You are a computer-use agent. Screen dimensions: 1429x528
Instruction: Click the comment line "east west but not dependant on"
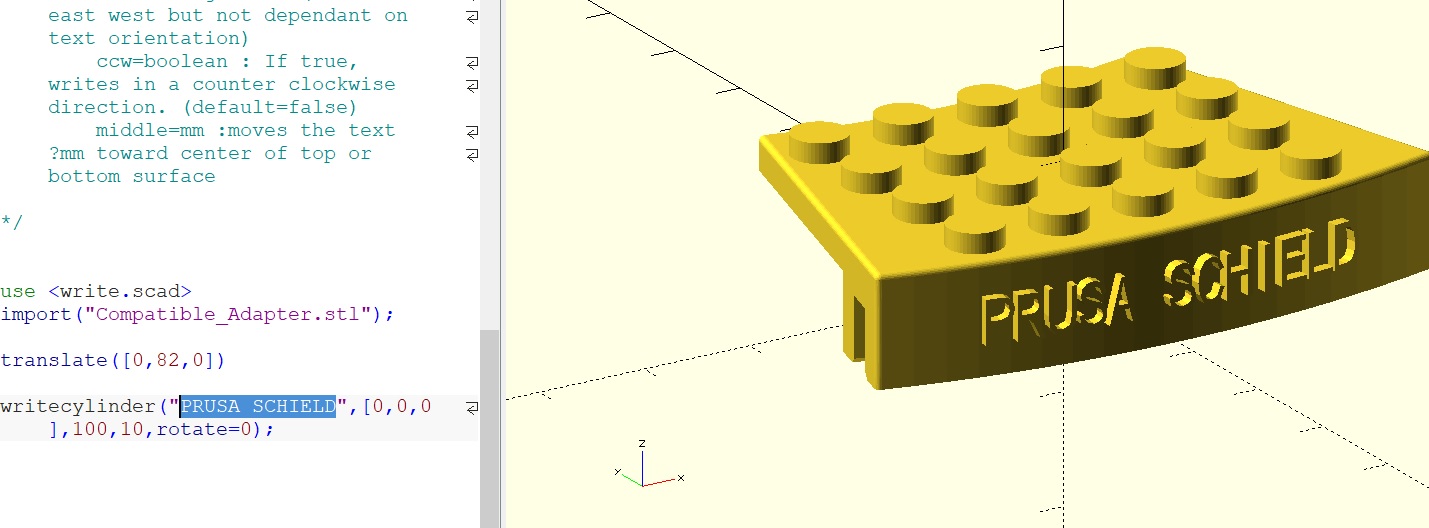pyautogui.click(x=227, y=15)
